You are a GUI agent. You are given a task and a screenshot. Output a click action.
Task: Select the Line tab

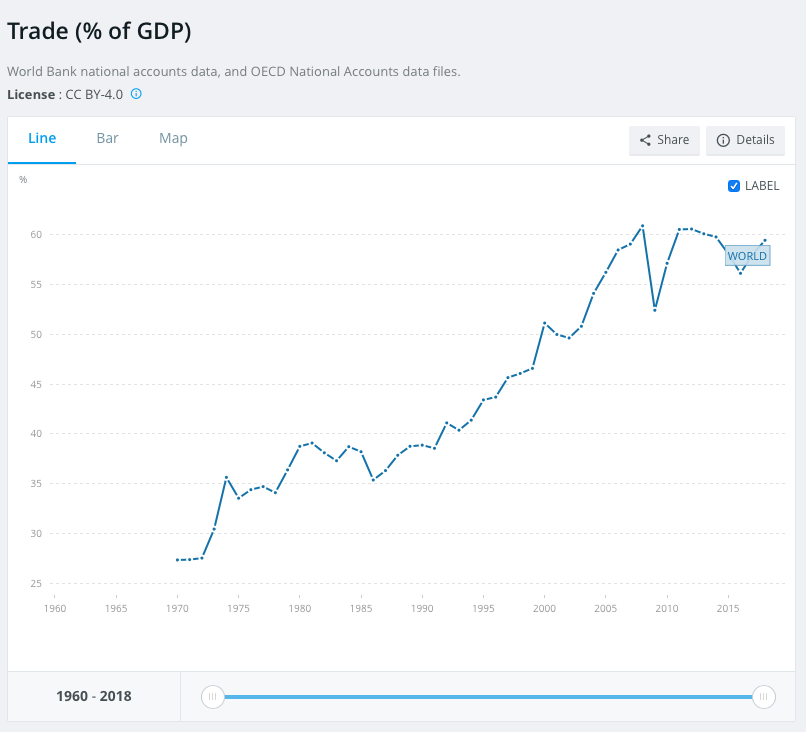42,138
